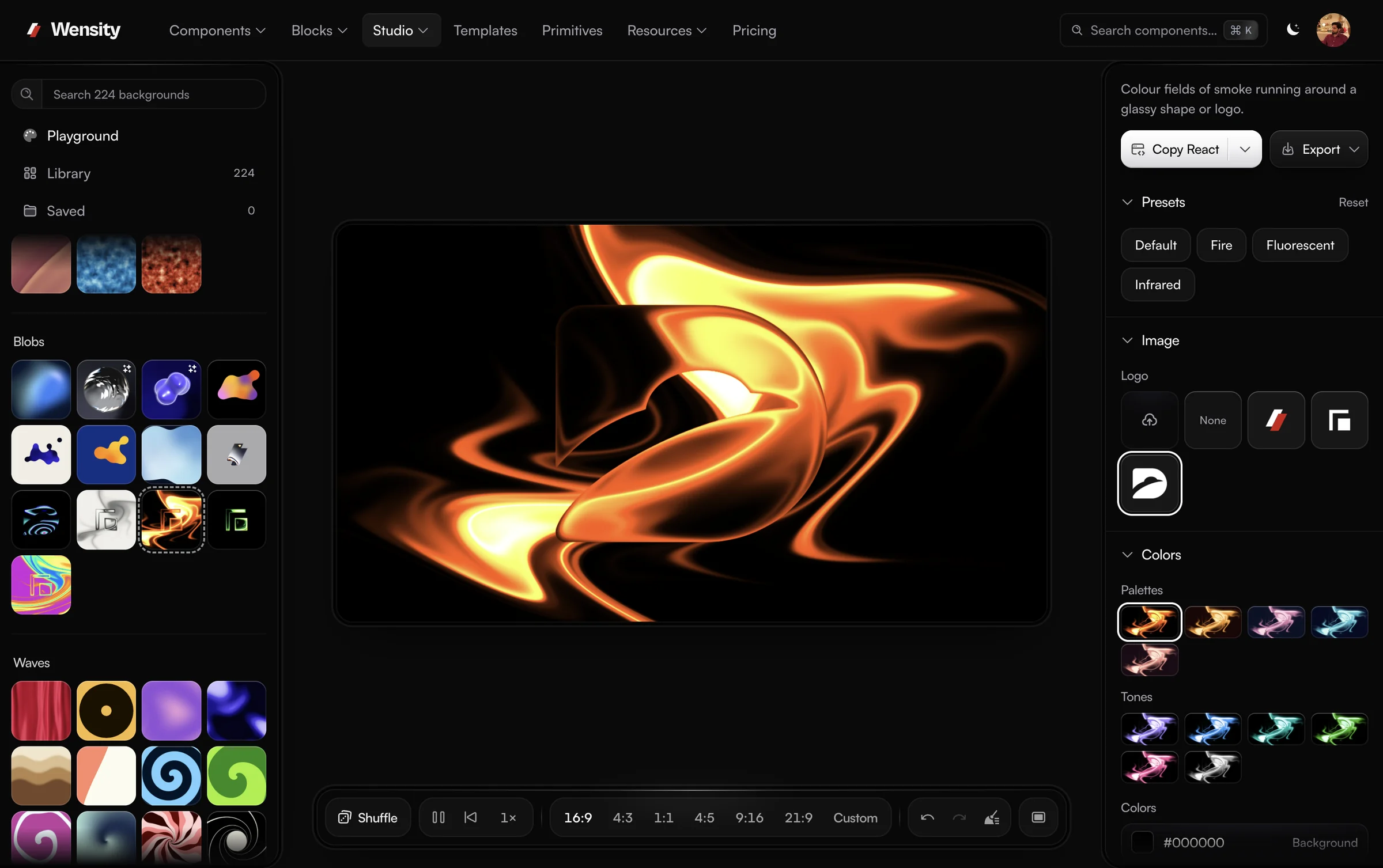
Task: Go to Templates page
Action: [485, 30]
